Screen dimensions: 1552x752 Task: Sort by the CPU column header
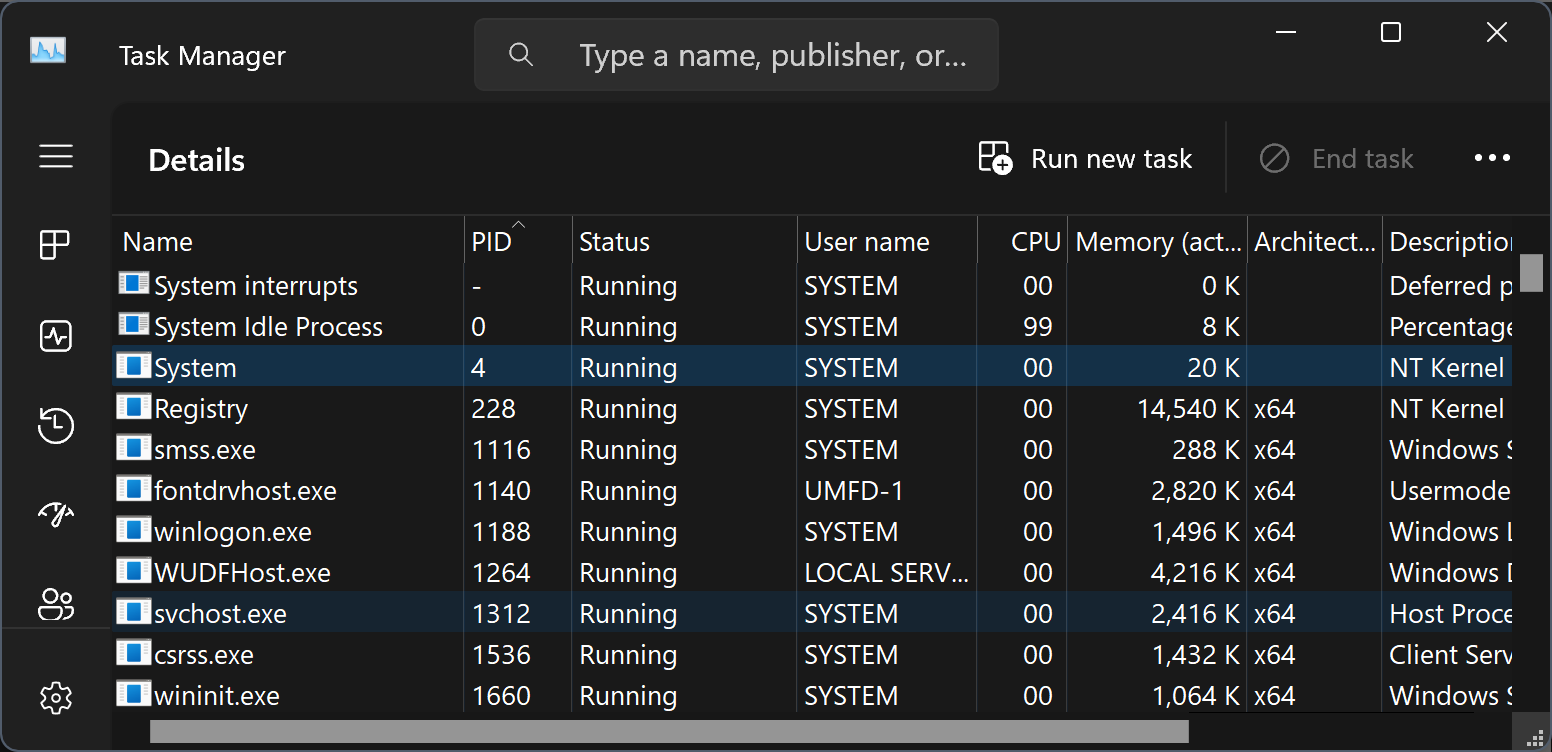(1022, 242)
